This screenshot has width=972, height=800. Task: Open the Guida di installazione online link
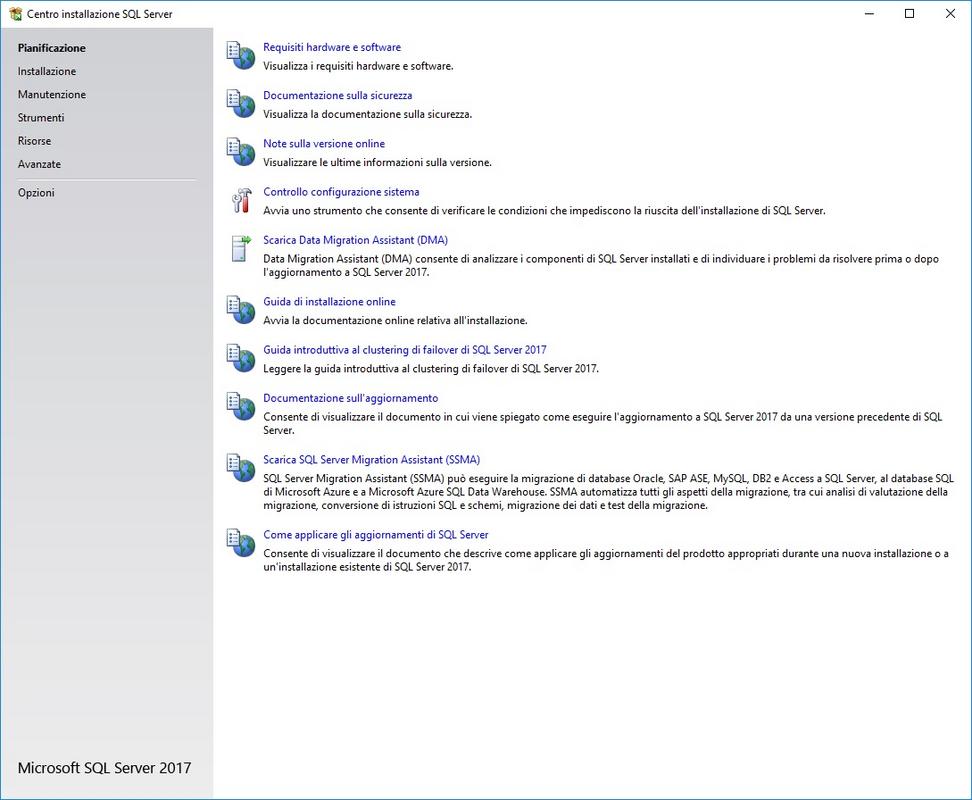(329, 302)
